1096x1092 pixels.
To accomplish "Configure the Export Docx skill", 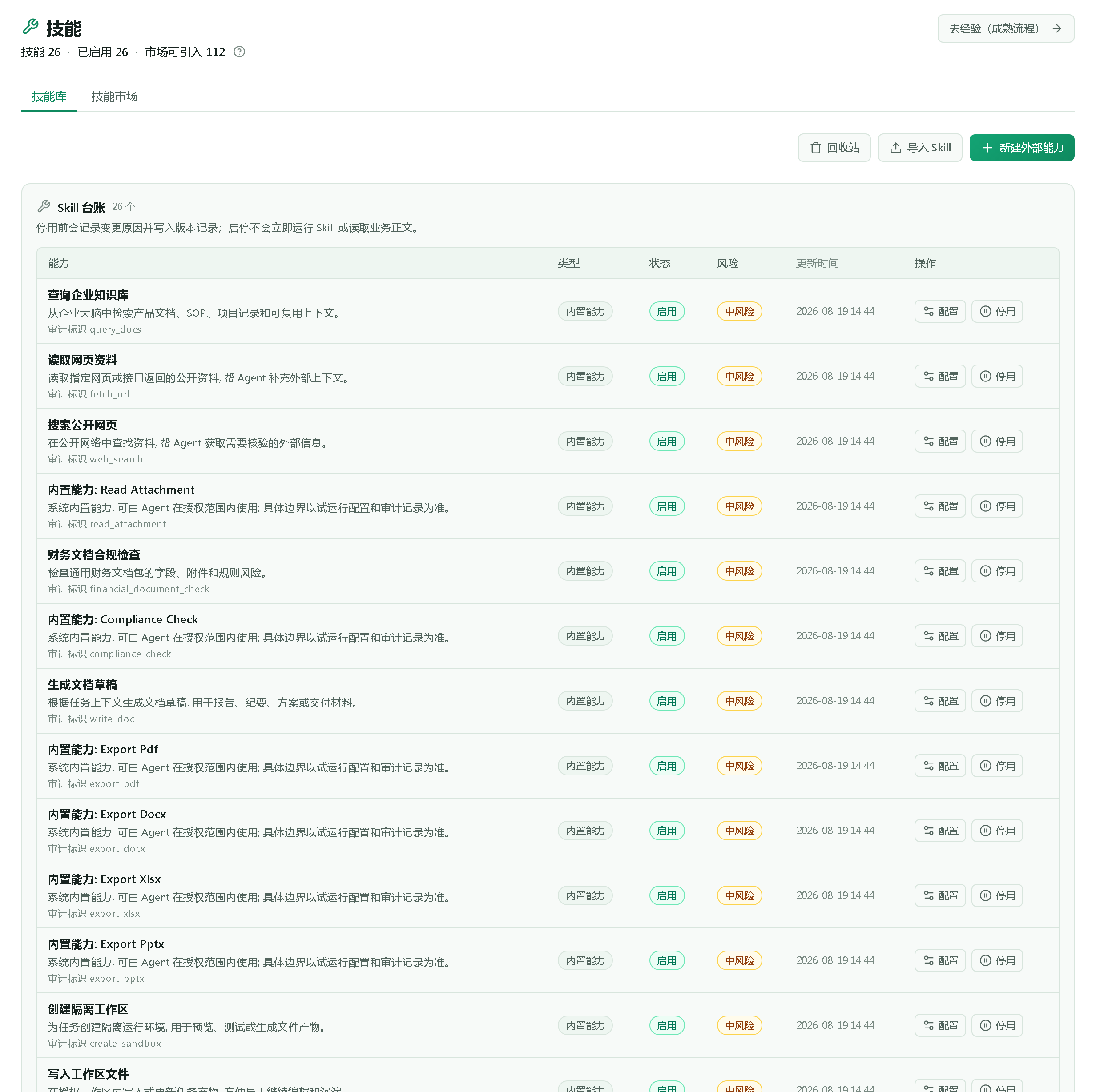I will click(940, 831).
